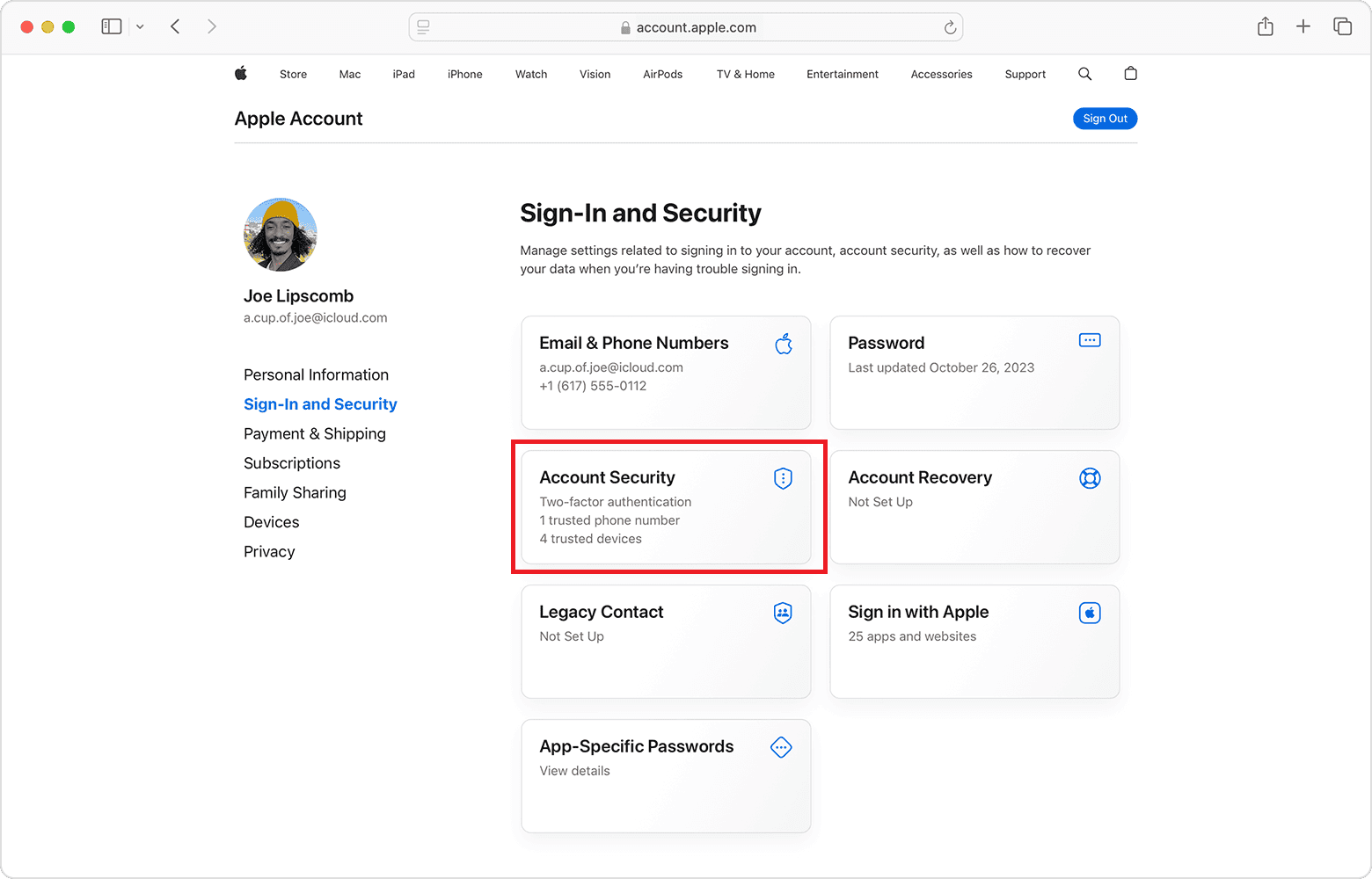Toggle the Safari sidebar icon
1372x879 pixels.
(112, 26)
